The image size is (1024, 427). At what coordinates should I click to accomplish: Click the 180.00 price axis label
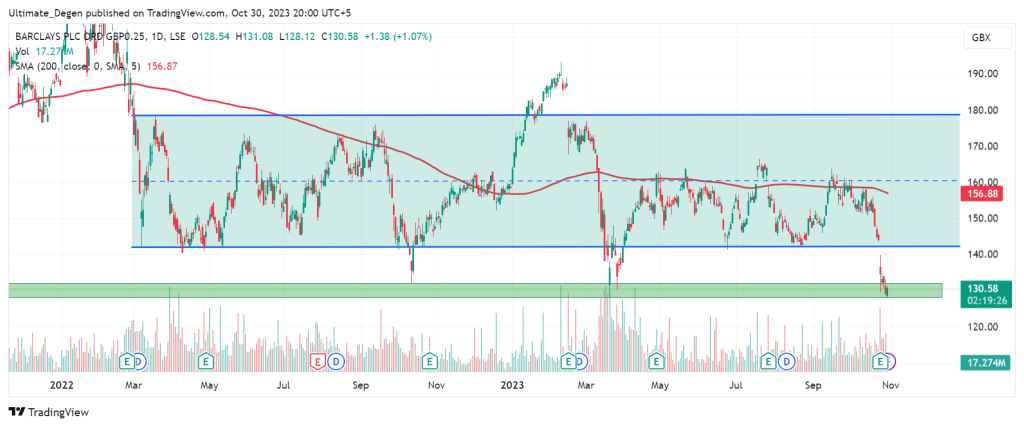click(984, 110)
